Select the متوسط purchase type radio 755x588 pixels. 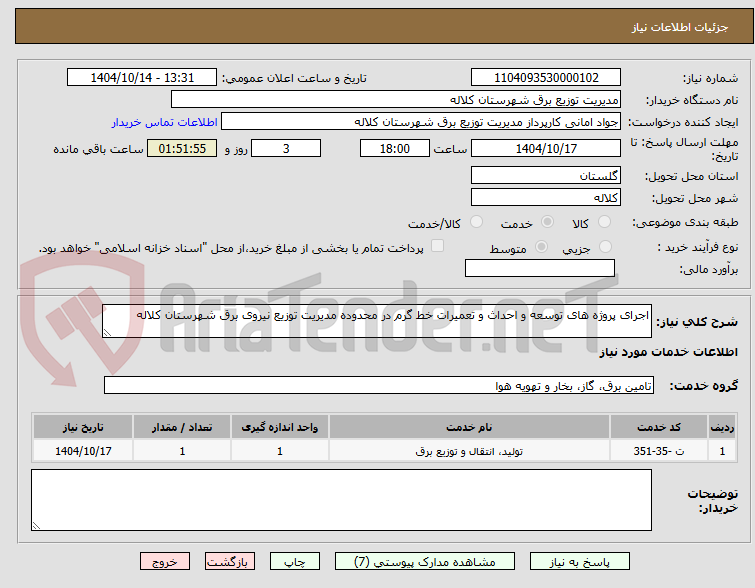pyautogui.click(x=541, y=247)
